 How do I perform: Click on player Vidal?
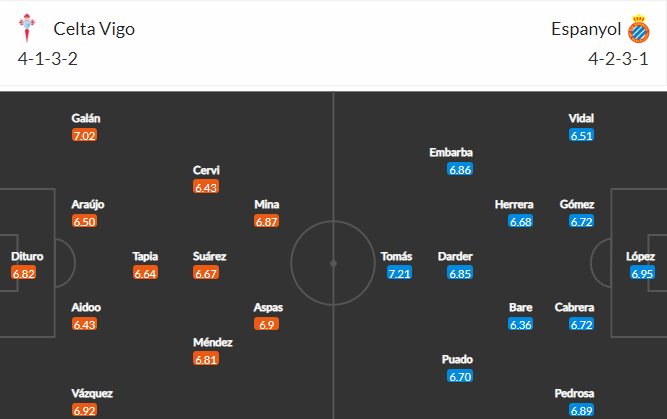581,118
